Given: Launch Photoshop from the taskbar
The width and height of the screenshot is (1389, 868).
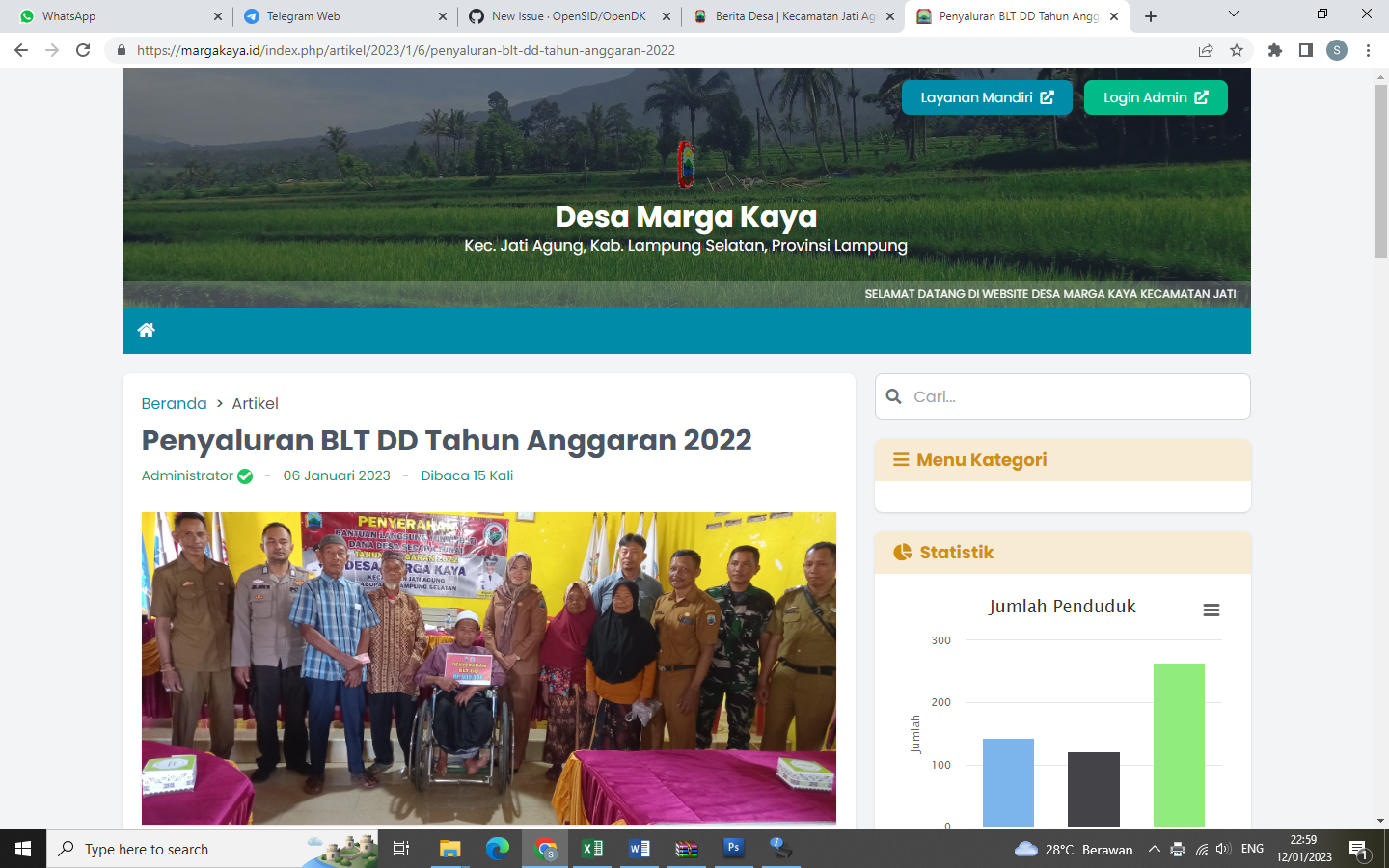Looking at the screenshot, I should click(733, 849).
